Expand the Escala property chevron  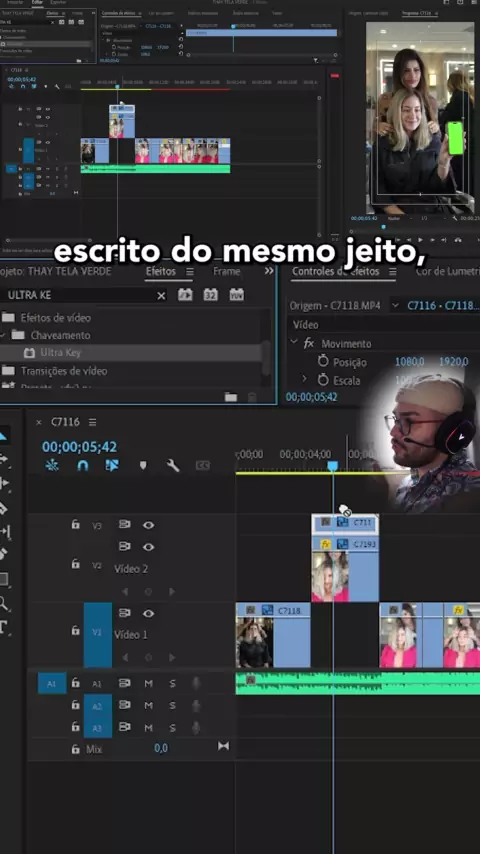coord(304,379)
